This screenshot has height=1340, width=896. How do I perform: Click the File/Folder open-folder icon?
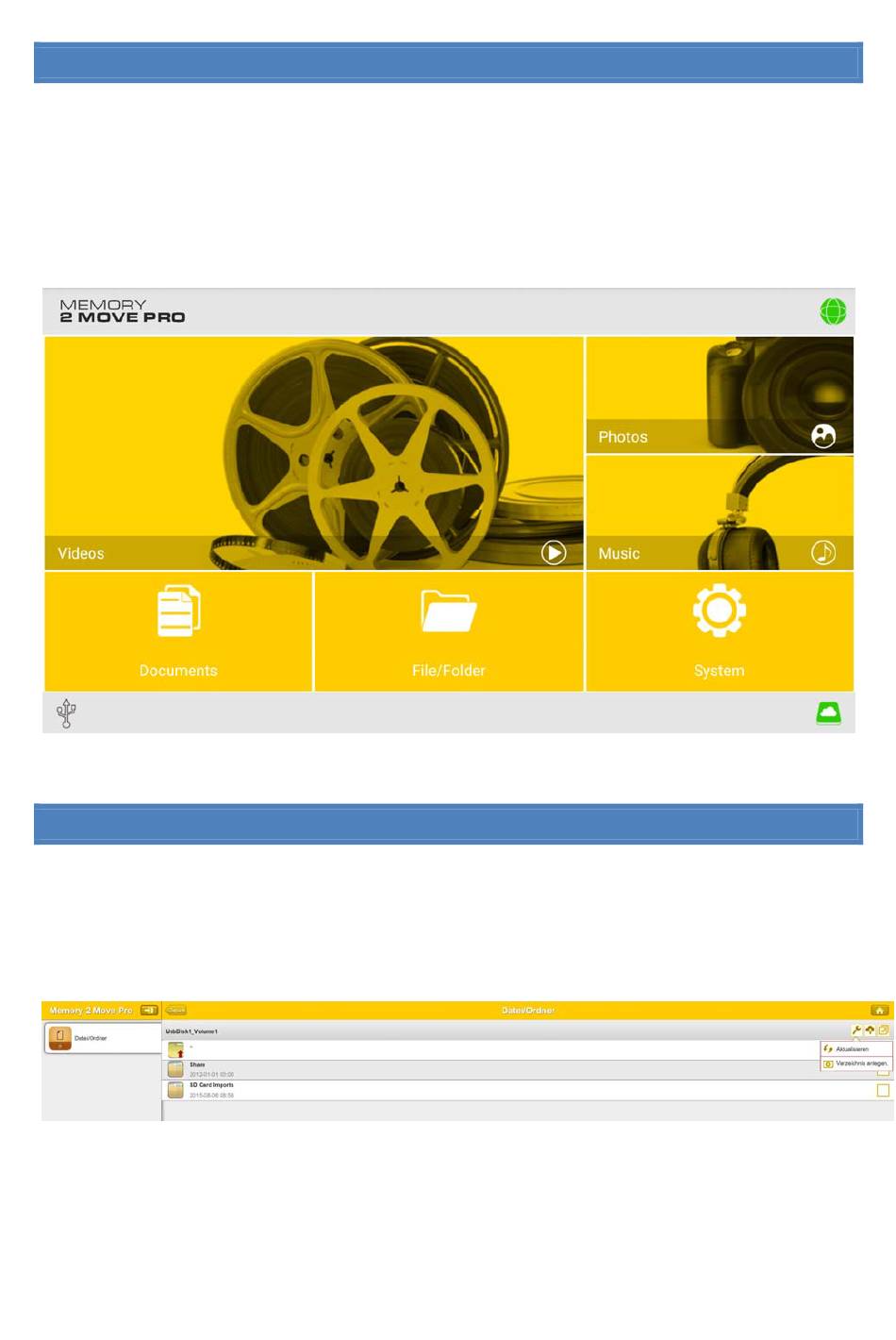(x=448, y=611)
